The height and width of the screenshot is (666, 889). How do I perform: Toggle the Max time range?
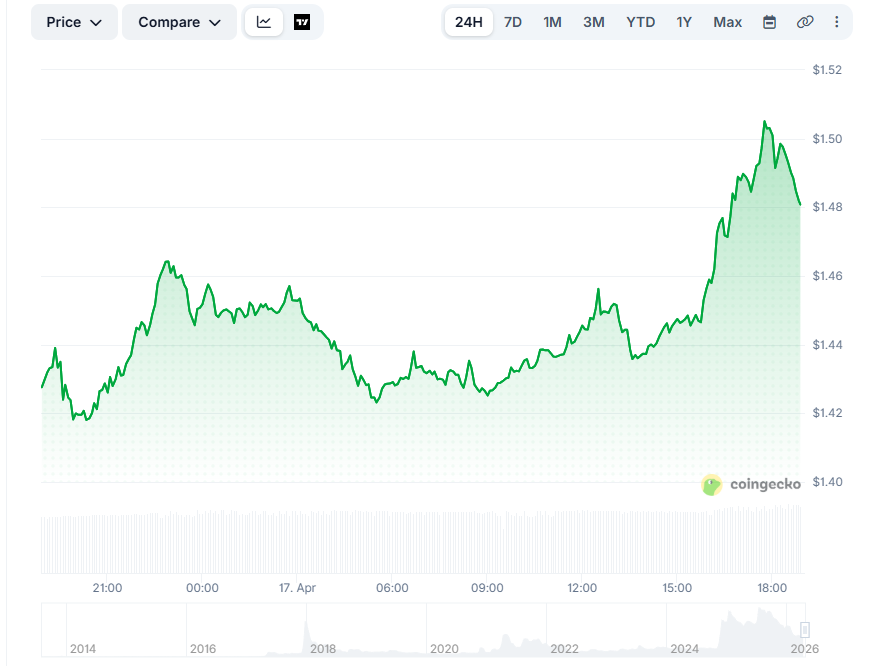coord(727,21)
